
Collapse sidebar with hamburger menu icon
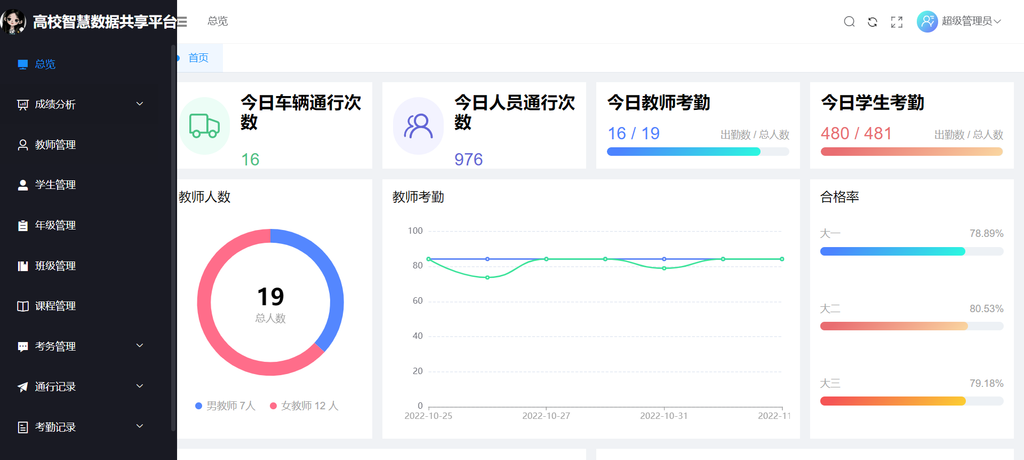(182, 22)
